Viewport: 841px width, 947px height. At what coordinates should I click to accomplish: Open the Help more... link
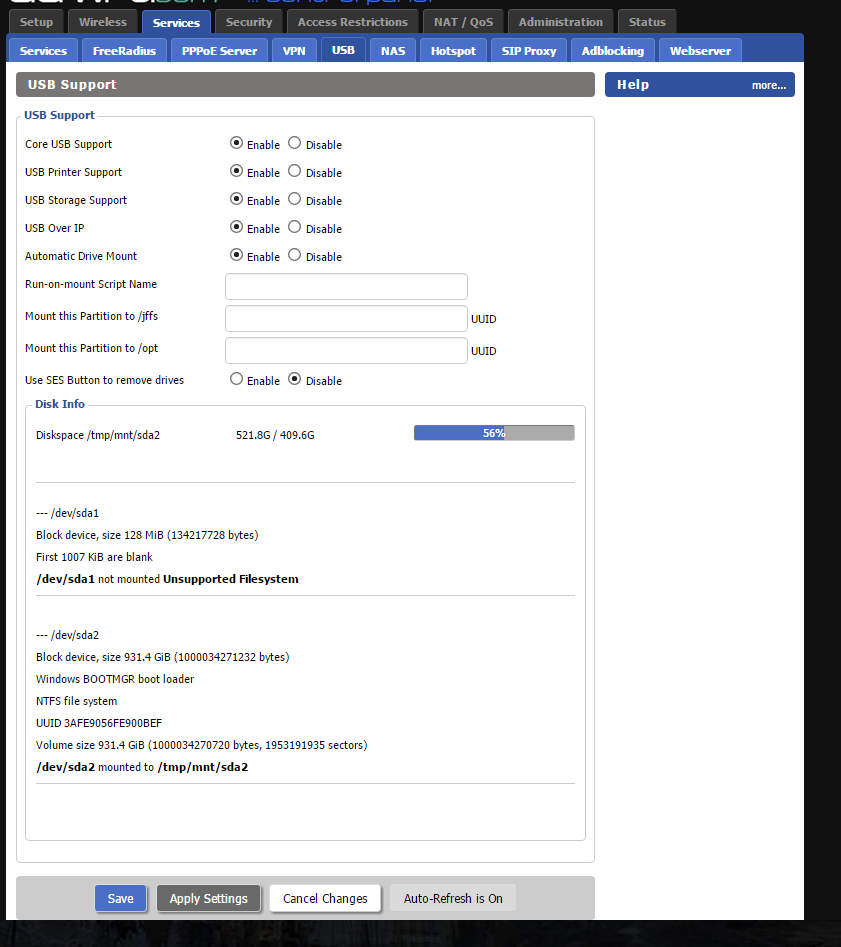click(x=768, y=86)
